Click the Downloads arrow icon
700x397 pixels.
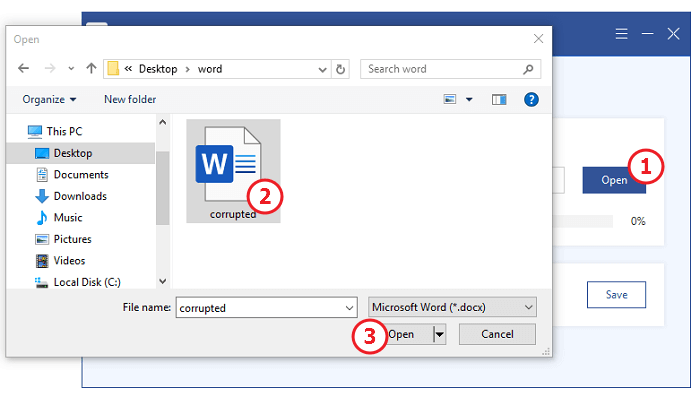click(x=42, y=196)
